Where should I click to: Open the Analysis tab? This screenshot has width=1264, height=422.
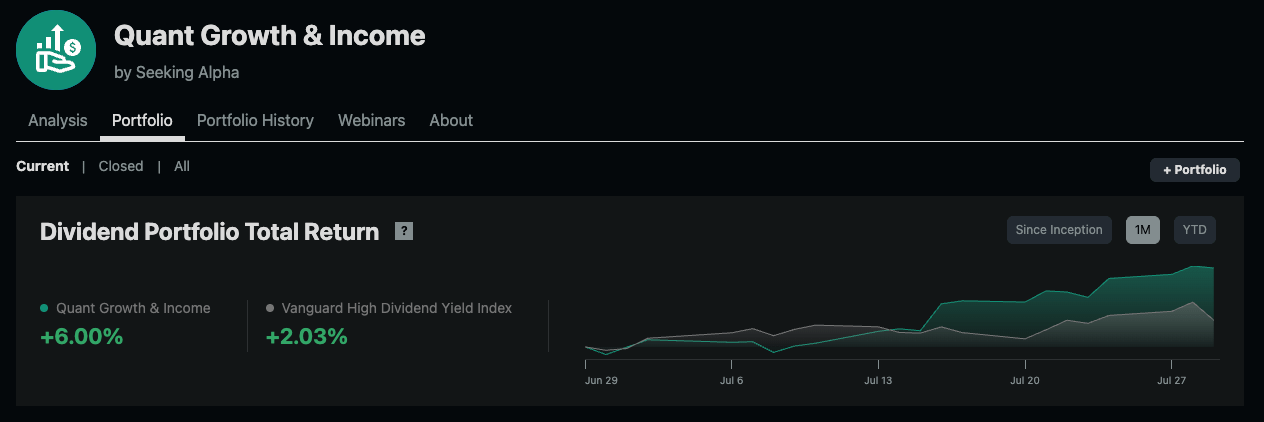[x=58, y=120]
